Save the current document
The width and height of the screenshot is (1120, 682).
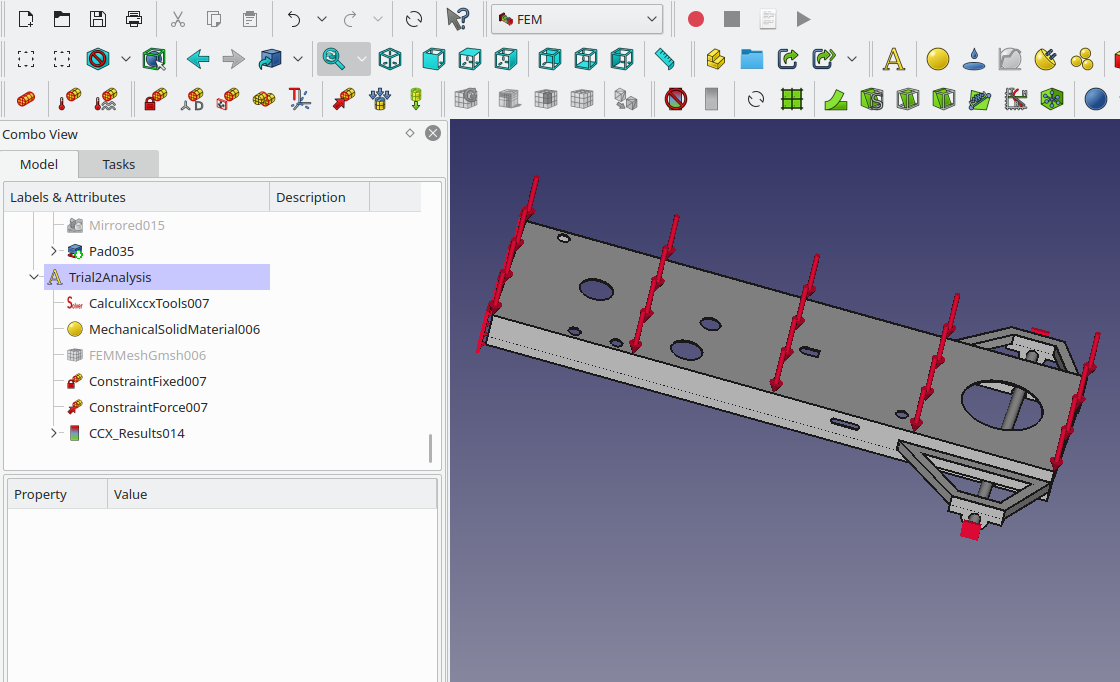pyautogui.click(x=98, y=19)
